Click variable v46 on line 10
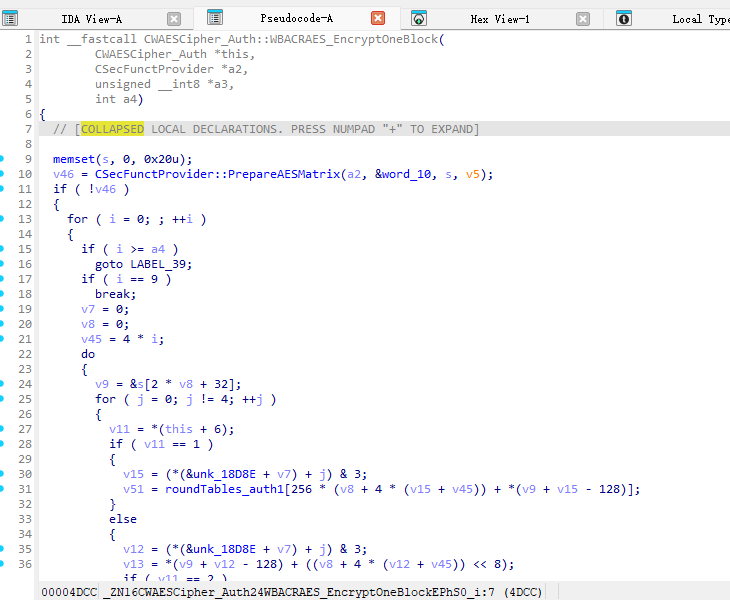This screenshot has height=600, width=730. pyautogui.click(x=63, y=174)
